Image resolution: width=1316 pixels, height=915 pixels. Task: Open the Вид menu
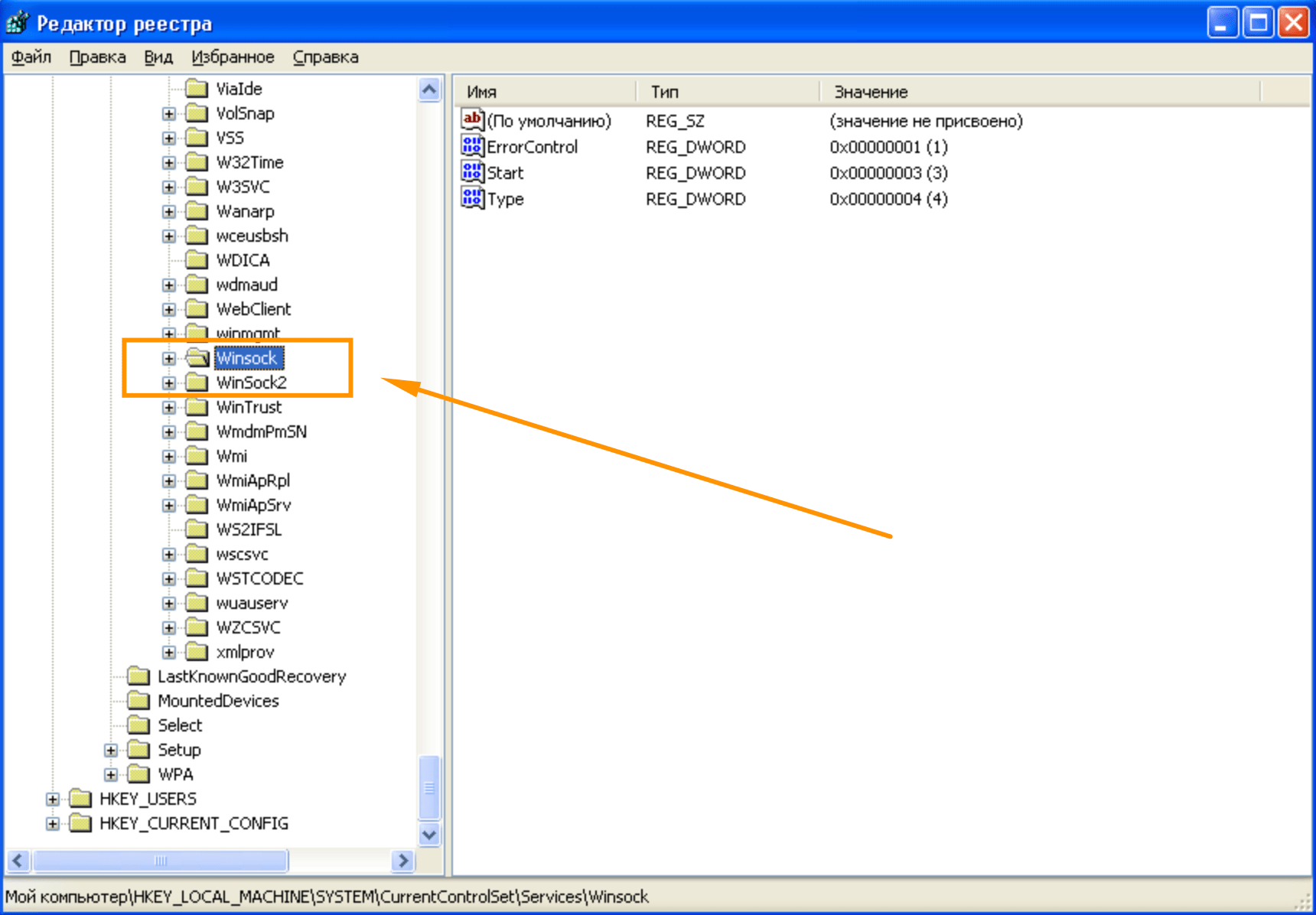point(158,57)
